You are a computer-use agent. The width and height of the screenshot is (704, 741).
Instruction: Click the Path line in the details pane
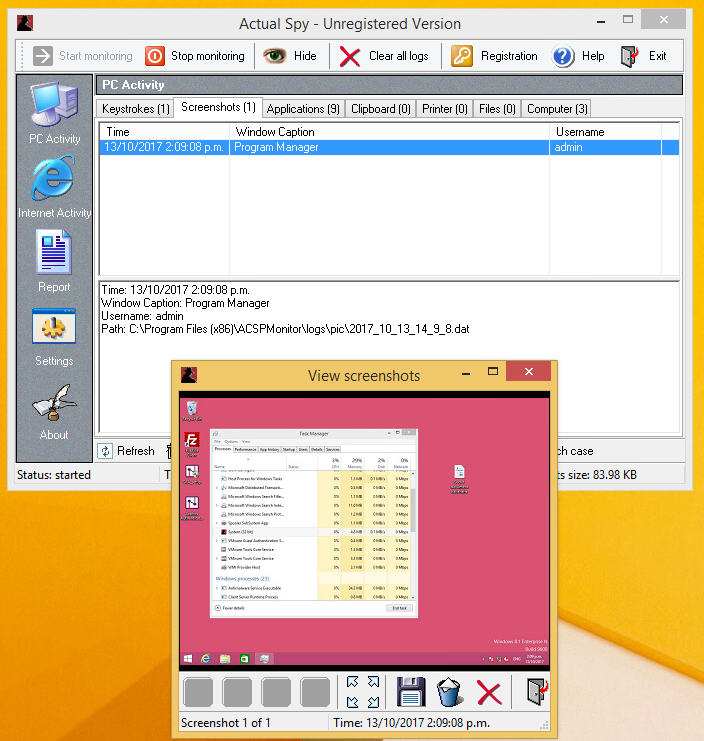pyautogui.click(x=285, y=329)
